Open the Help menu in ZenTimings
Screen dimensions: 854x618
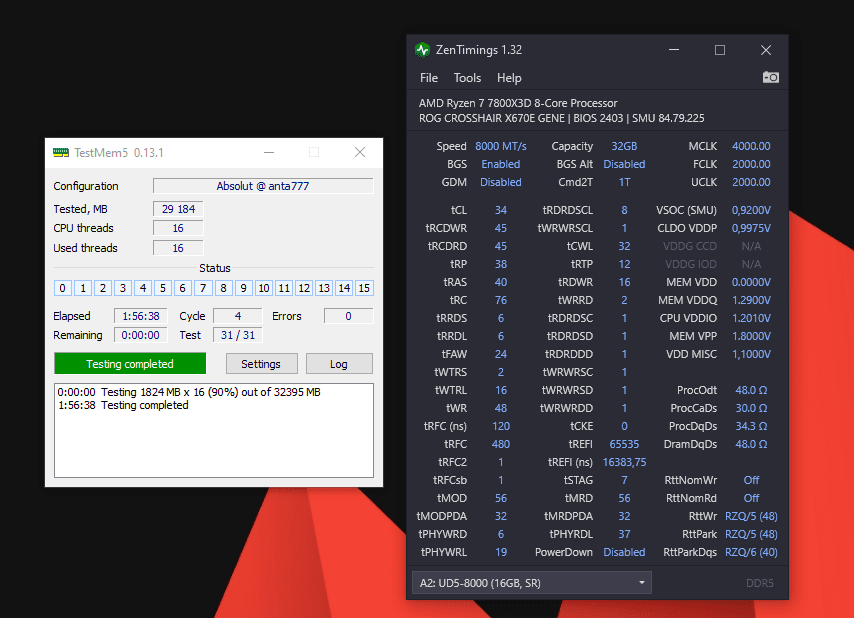(x=509, y=78)
